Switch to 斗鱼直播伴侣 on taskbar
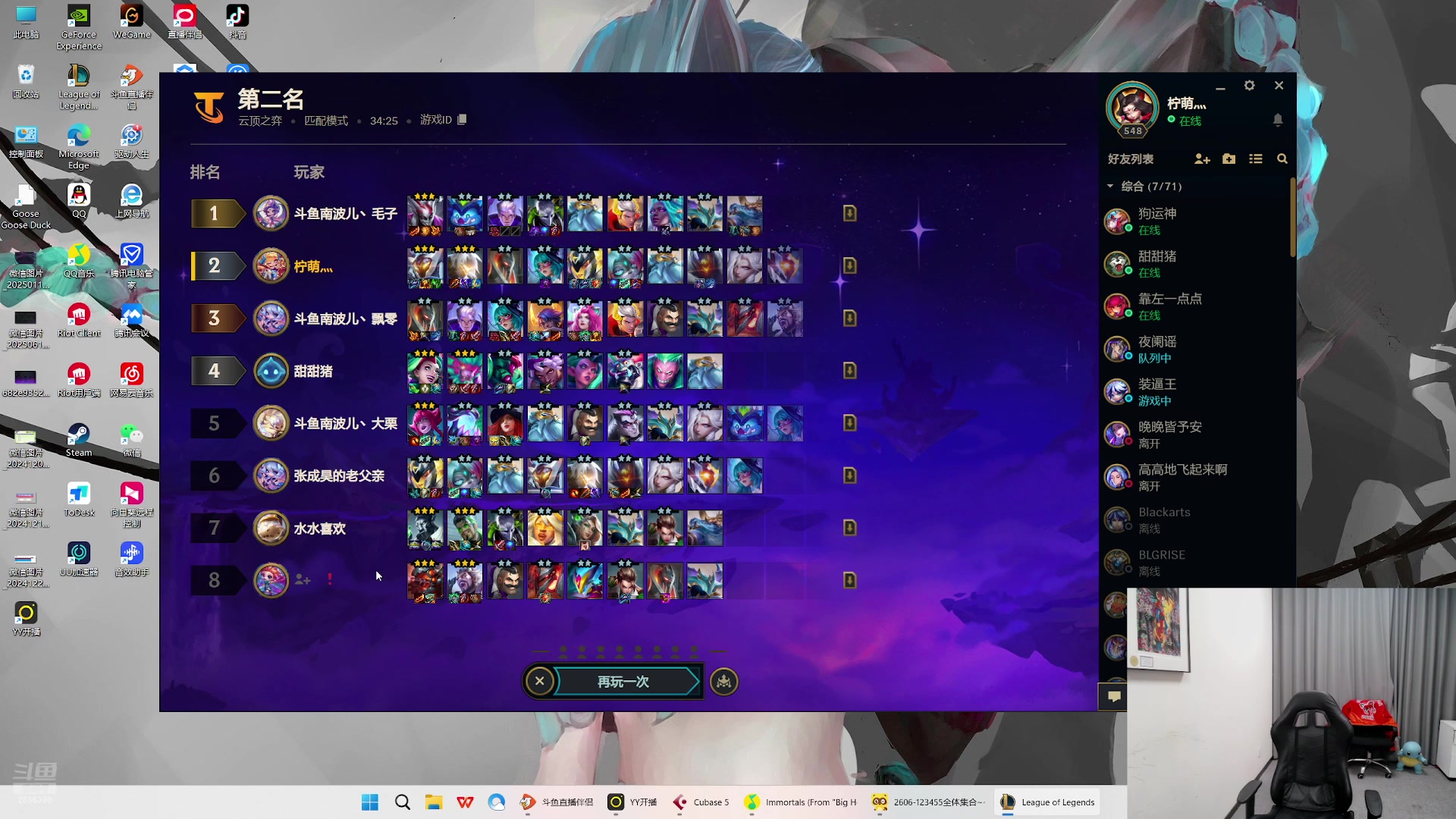 point(557,802)
